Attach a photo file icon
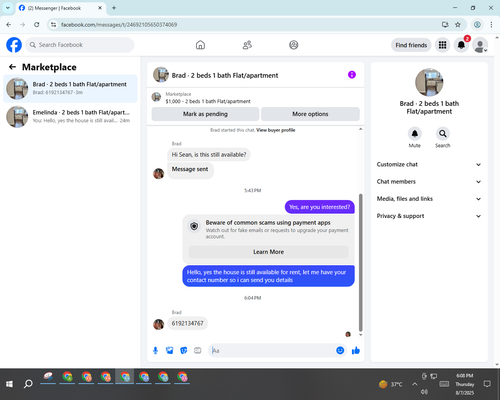 click(x=170, y=350)
